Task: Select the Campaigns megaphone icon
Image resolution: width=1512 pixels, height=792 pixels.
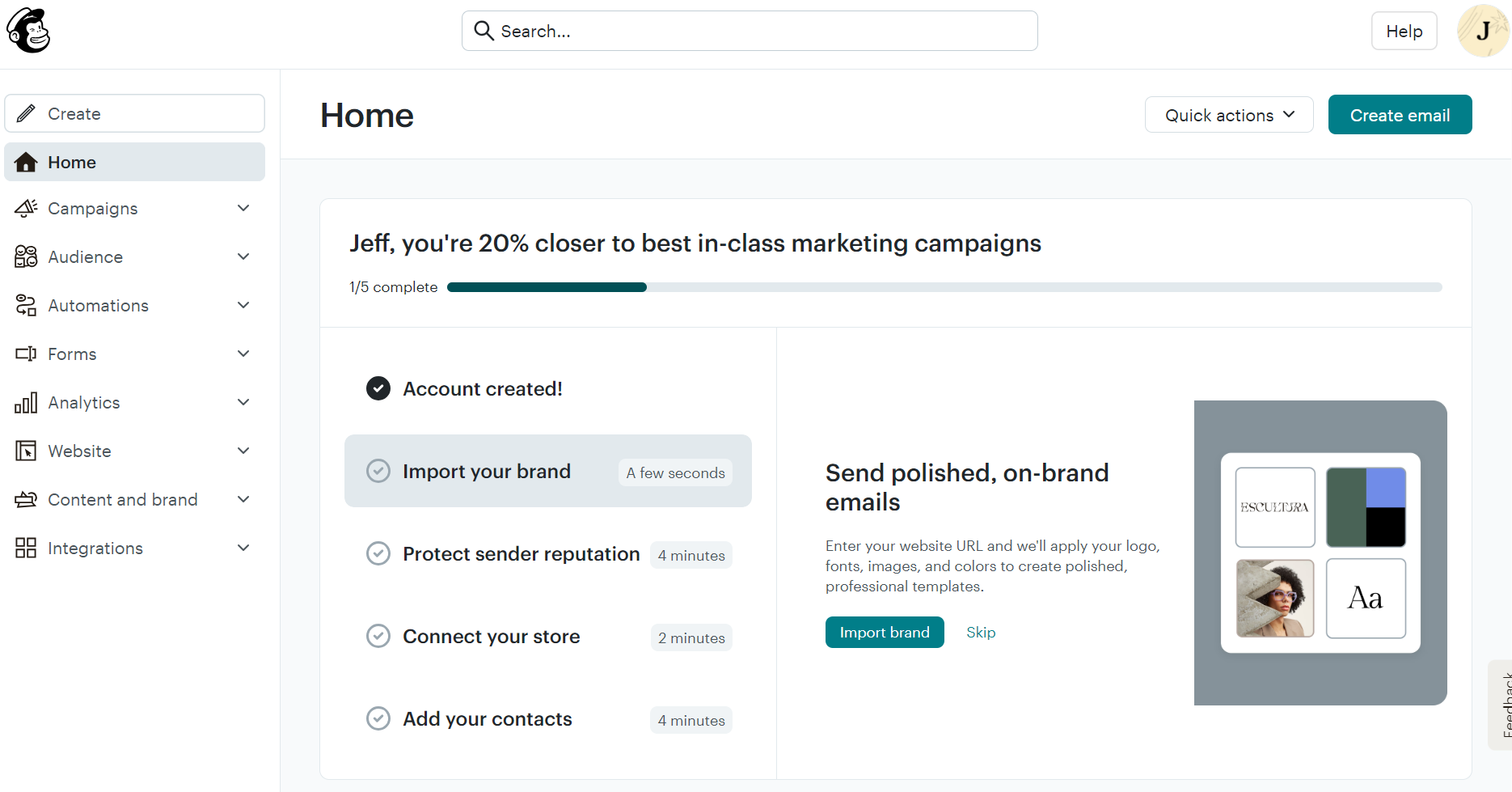Action: click(x=25, y=208)
